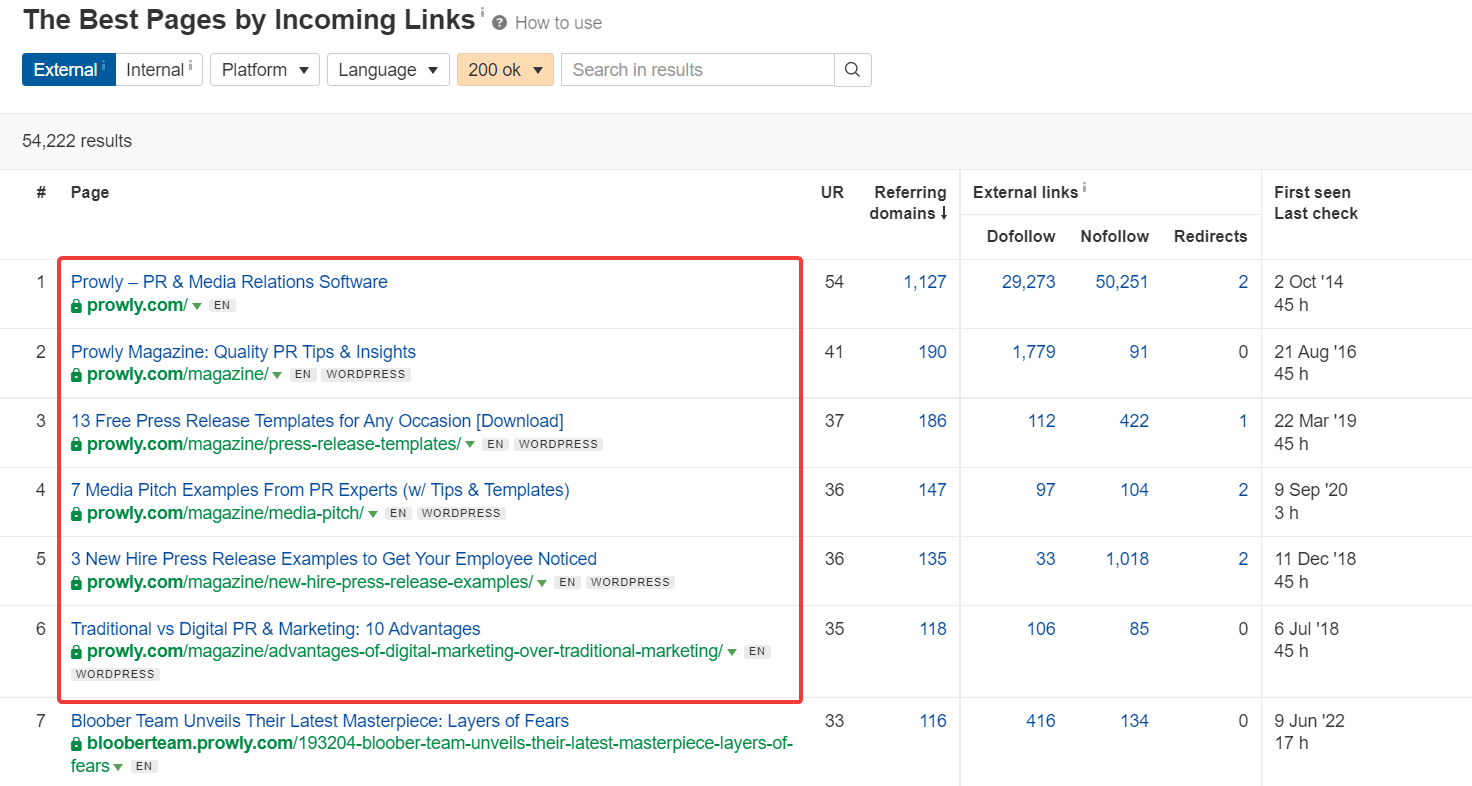
Task: Click the info icon beside External links
Action: coord(1085,188)
